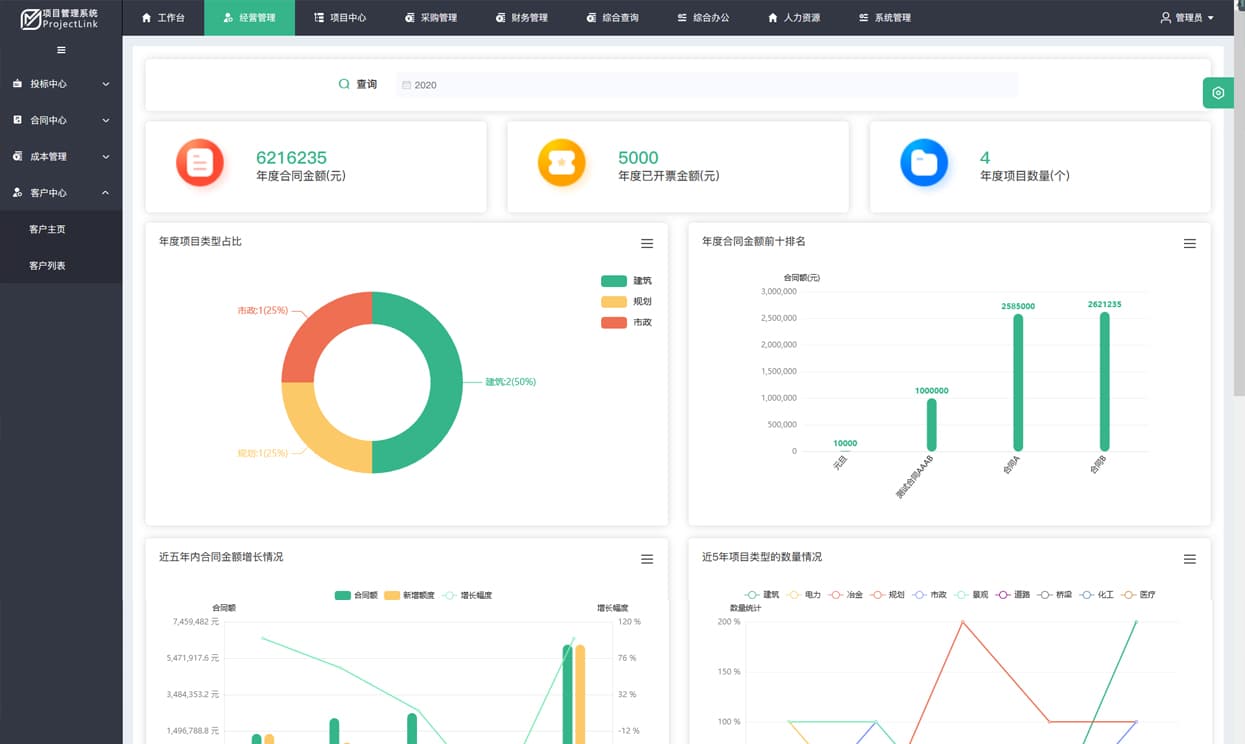Click the icon beside 经营管理 tab
This screenshot has height=744, width=1245.
[x=229, y=18]
